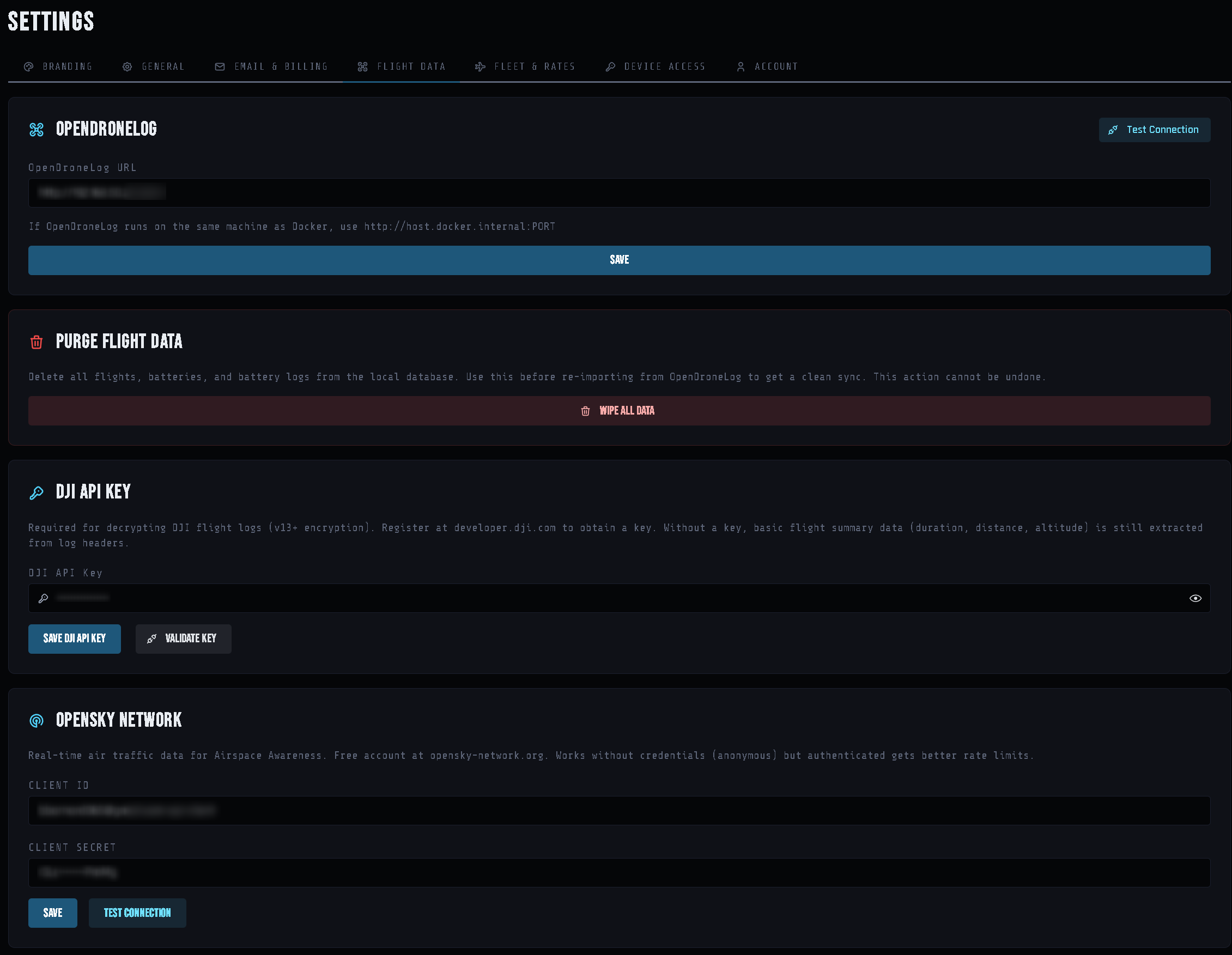1232x955 pixels.
Task: Save the DJI API key
Action: coord(75,638)
